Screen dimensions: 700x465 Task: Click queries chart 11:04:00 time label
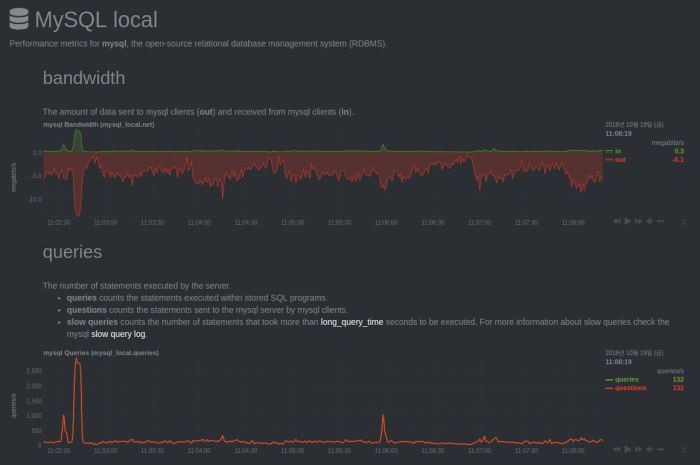click(199, 450)
